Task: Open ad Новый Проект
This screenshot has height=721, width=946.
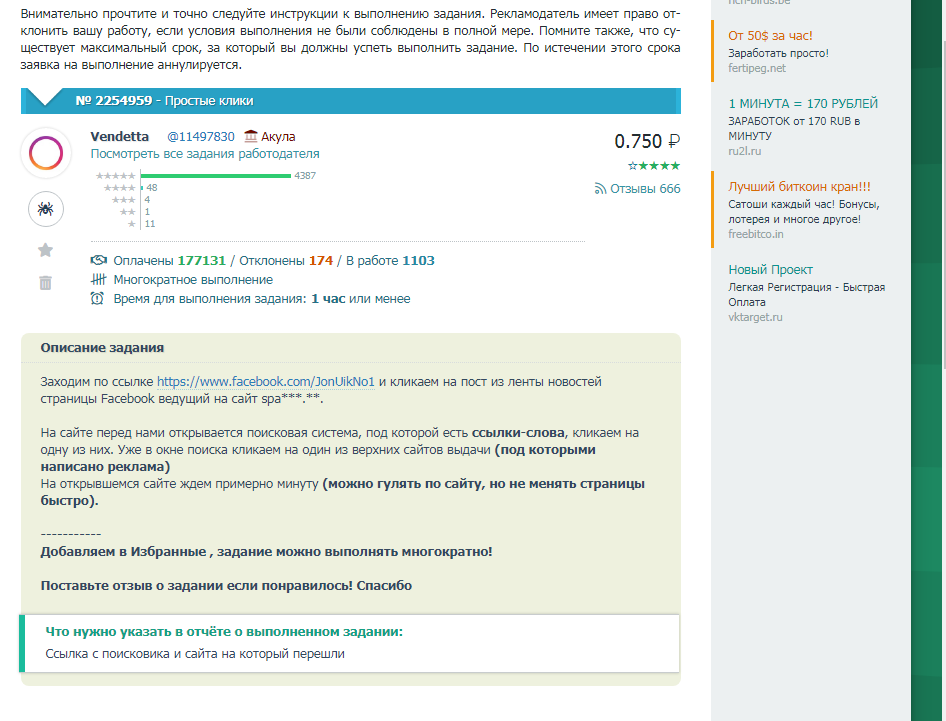Action: point(770,270)
